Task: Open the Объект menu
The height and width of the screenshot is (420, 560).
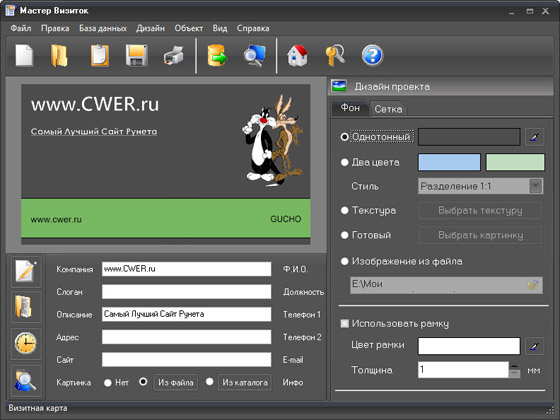Action: pos(189,28)
